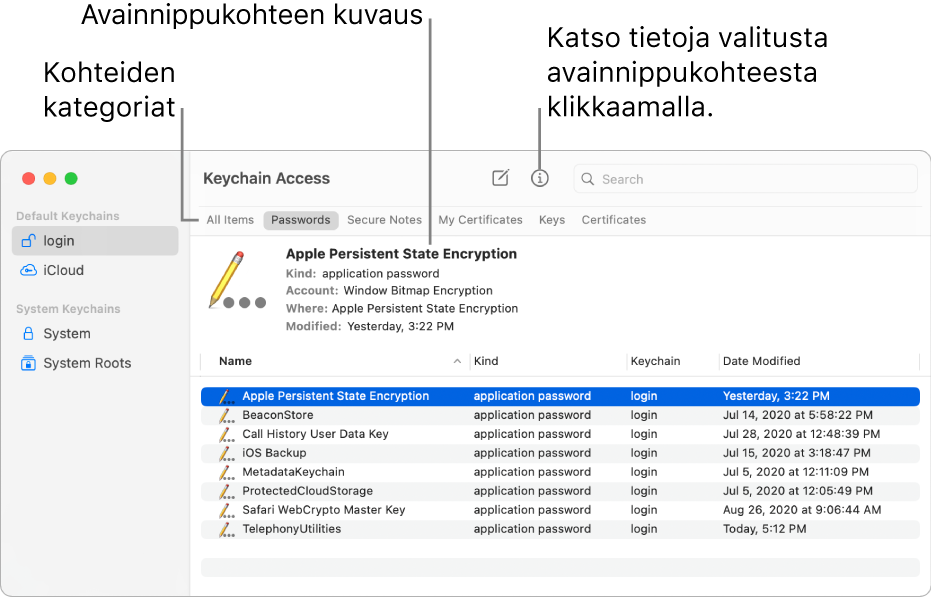Click the System Roots keychain icon
Screen dimensions: 931x599
click(28, 363)
